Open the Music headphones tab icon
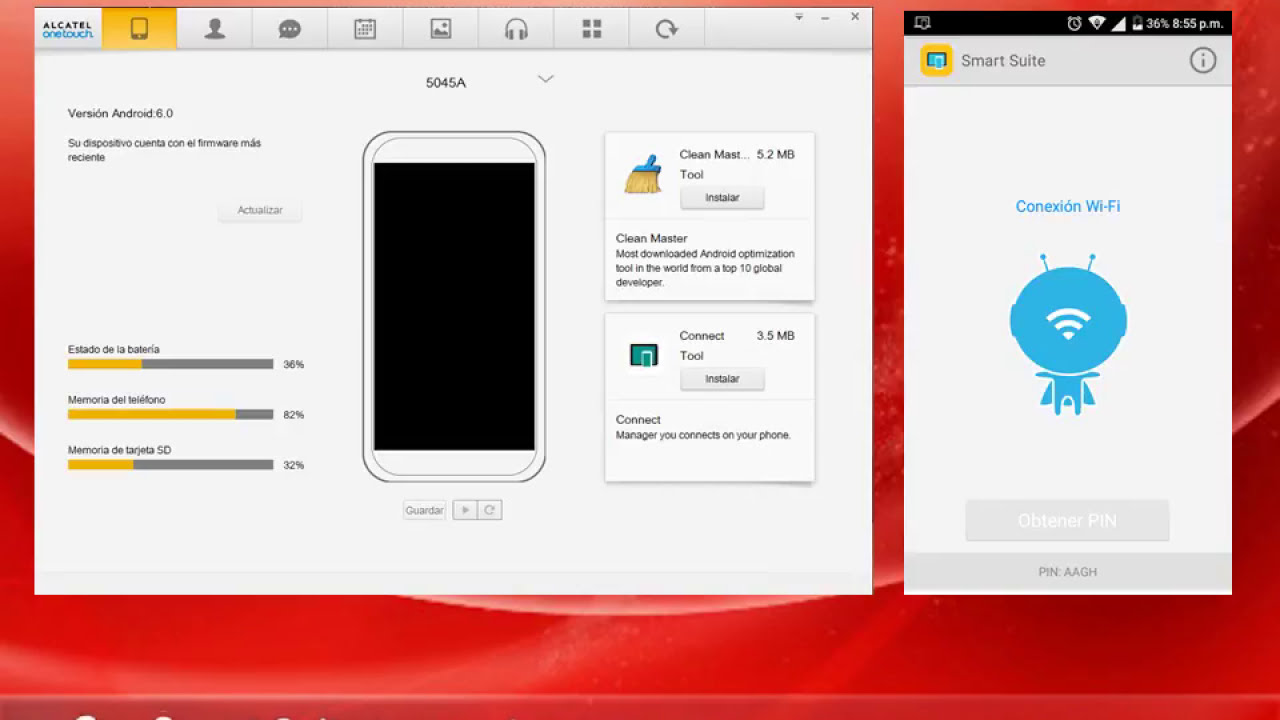 516,30
